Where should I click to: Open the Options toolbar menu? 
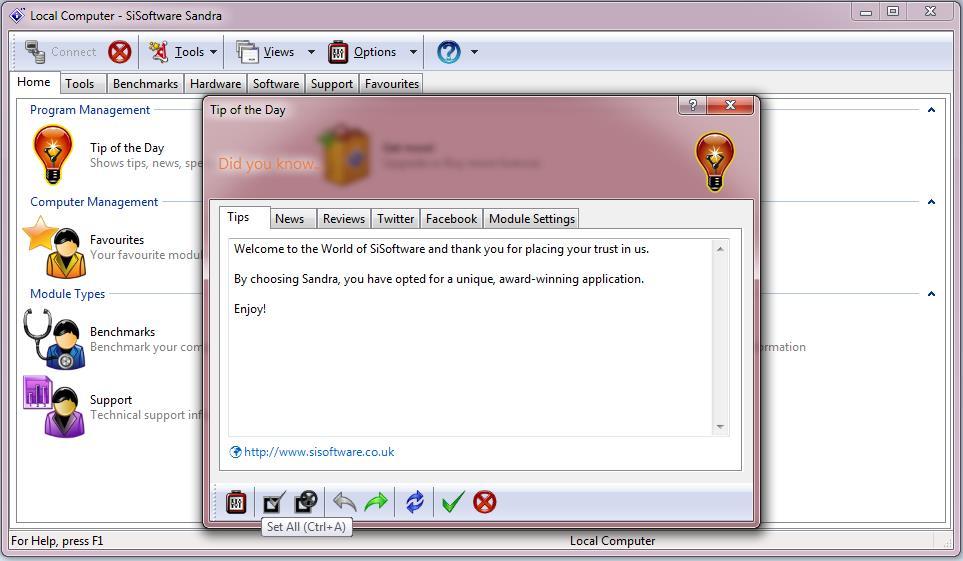pos(362,52)
